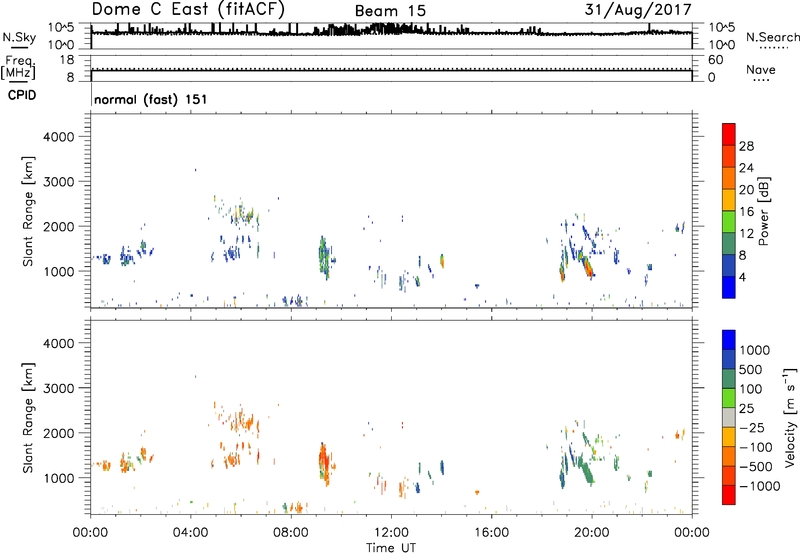Screen dimensions: 800x554
Task: Click the blue bottom of power colorbar
Action: point(729,287)
